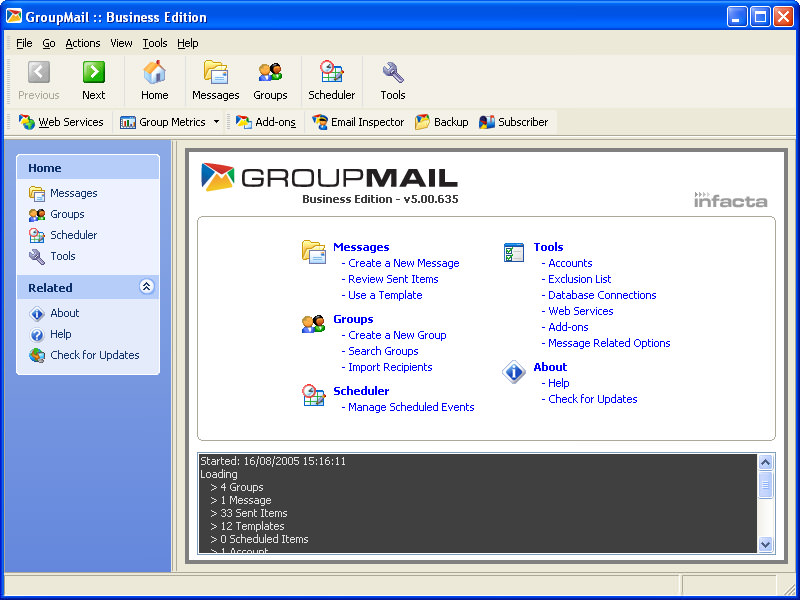The image size is (800, 600).
Task: Open Tools wrench icon in toolbar
Action: (393, 81)
